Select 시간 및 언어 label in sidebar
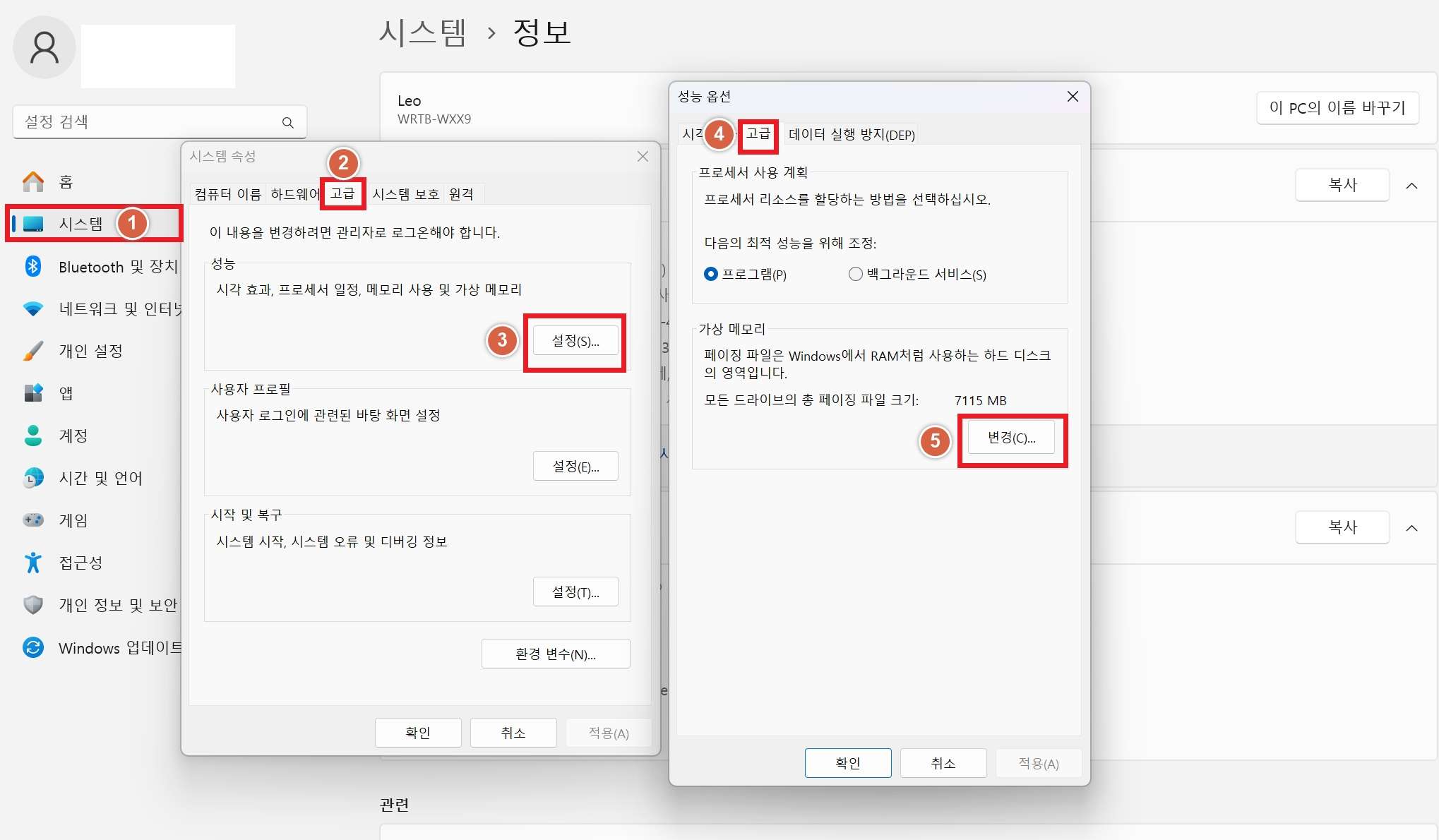The image size is (1439, 840). click(x=100, y=478)
